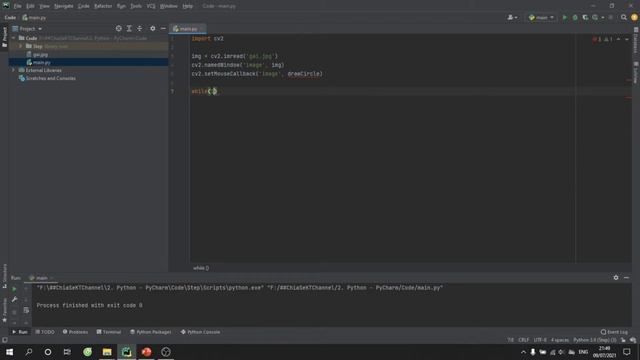
Task: Open the Navigate menu
Action: pos(64,6)
